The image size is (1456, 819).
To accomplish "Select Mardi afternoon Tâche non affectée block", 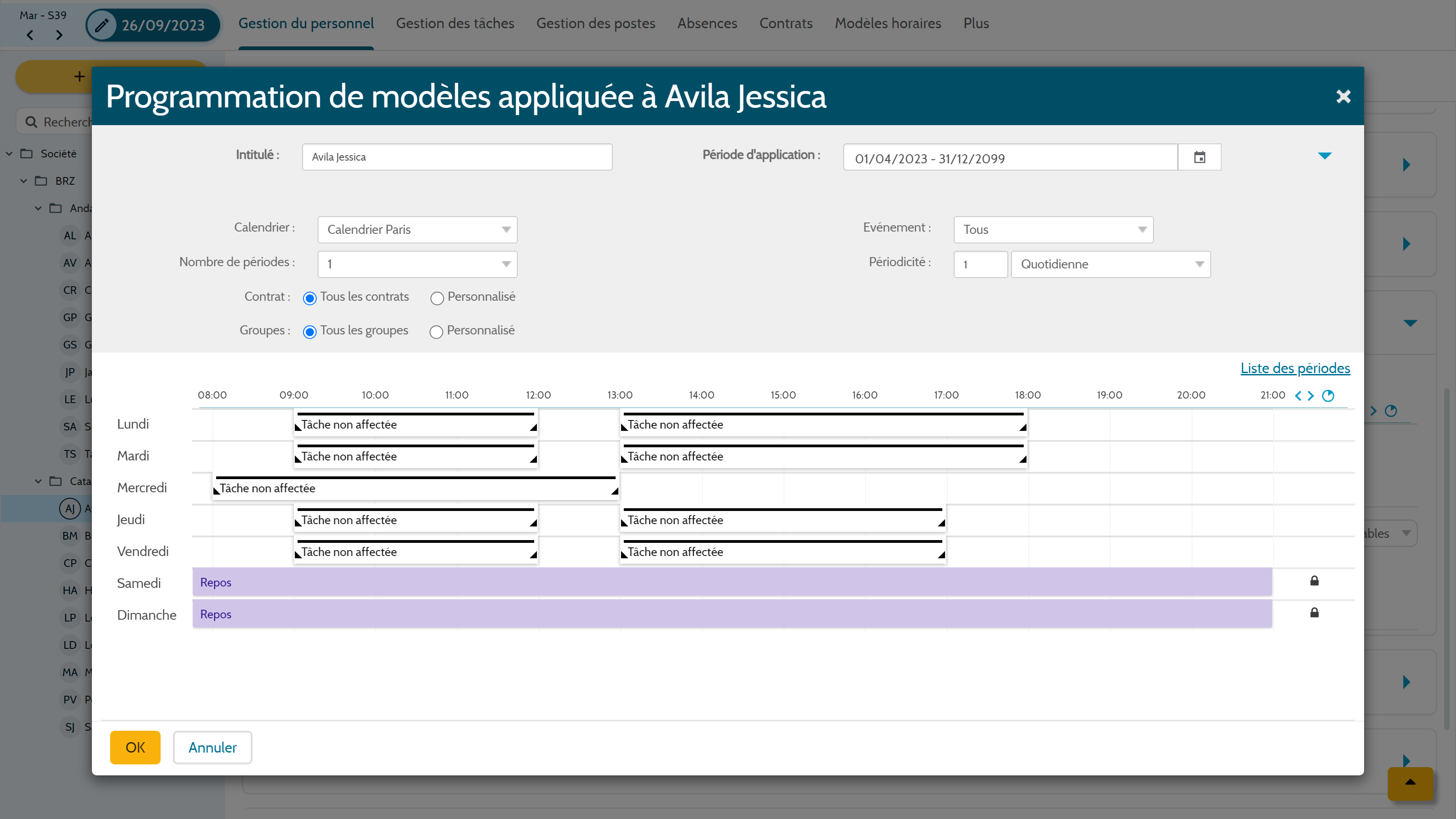I will (x=824, y=455).
